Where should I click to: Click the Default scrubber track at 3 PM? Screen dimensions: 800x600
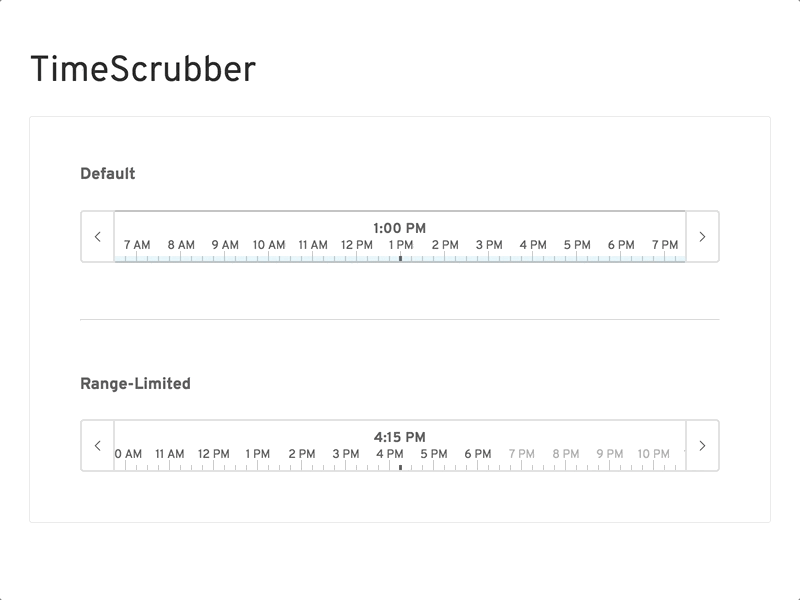490,258
